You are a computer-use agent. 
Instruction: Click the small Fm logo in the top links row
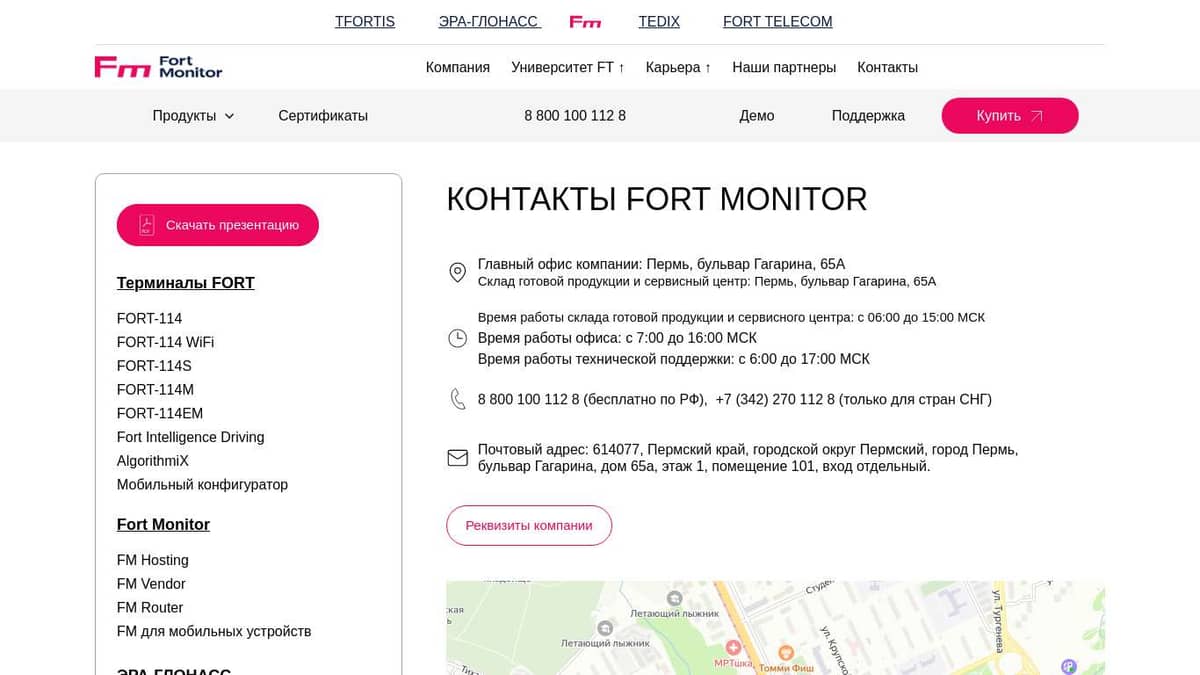pyautogui.click(x=585, y=21)
